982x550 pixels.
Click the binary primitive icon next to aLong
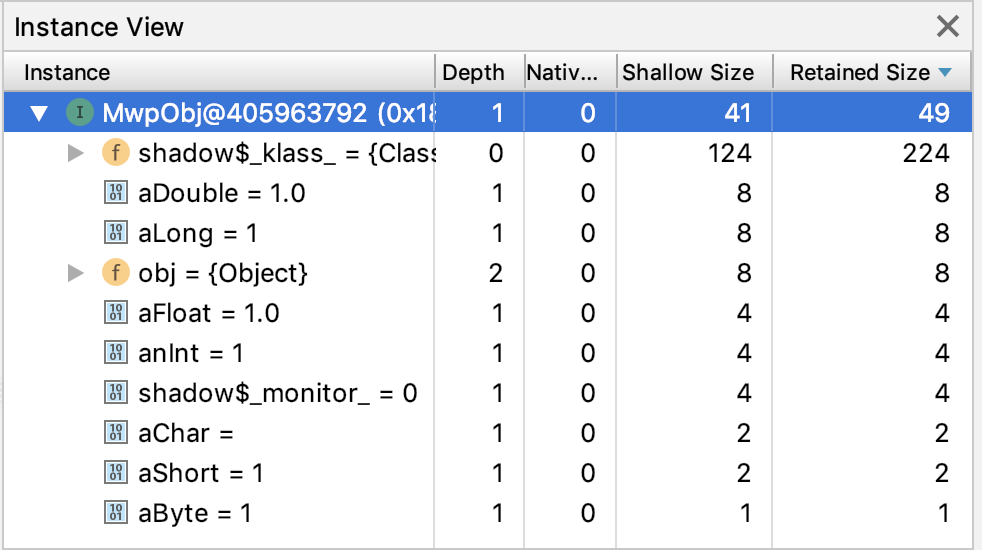[x=115, y=233]
